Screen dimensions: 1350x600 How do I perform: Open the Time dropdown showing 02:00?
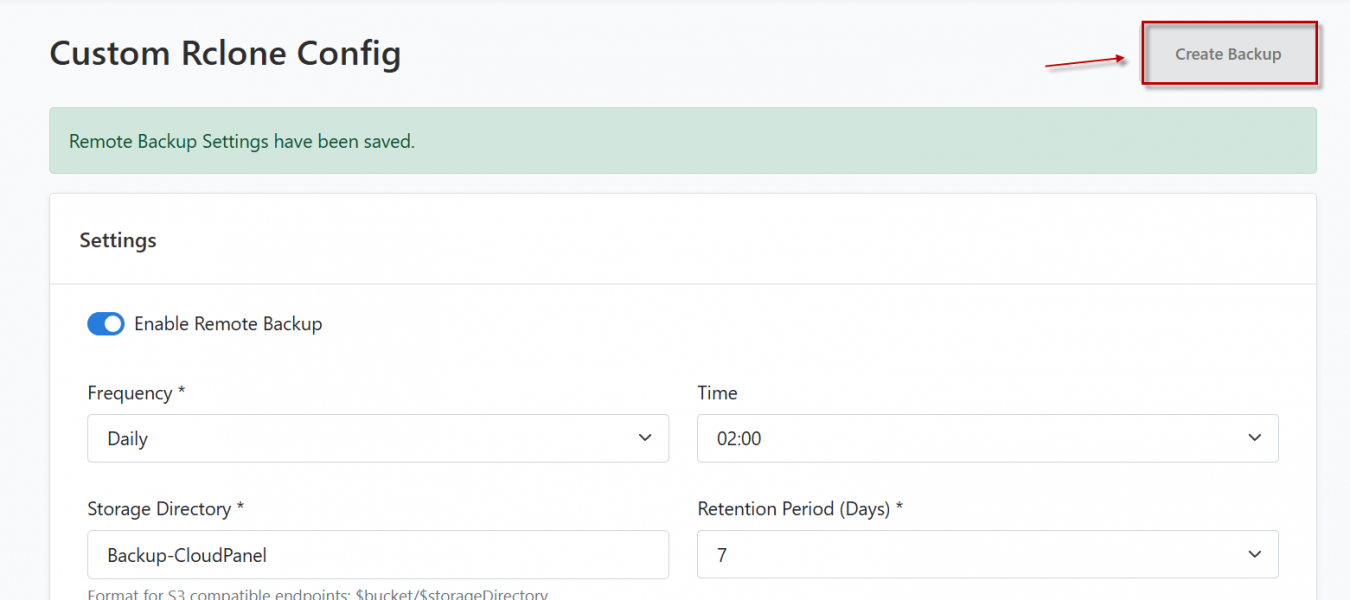pyautogui.click(x=988, y=438)
